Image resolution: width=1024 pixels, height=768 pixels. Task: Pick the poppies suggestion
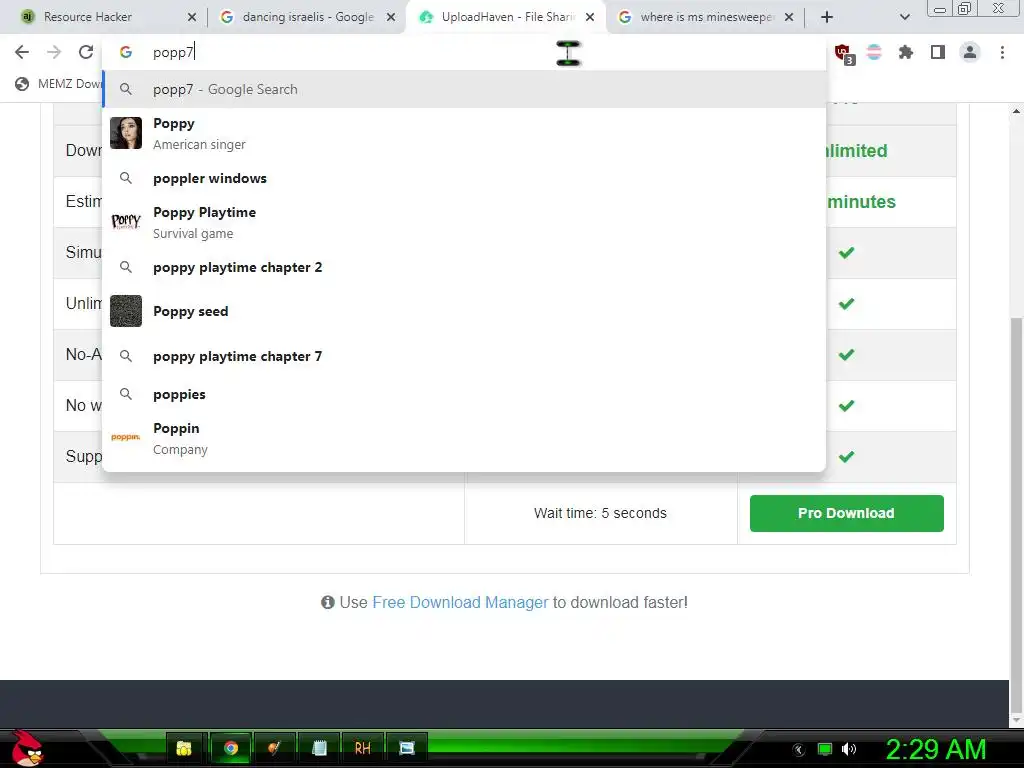[464, 394]
